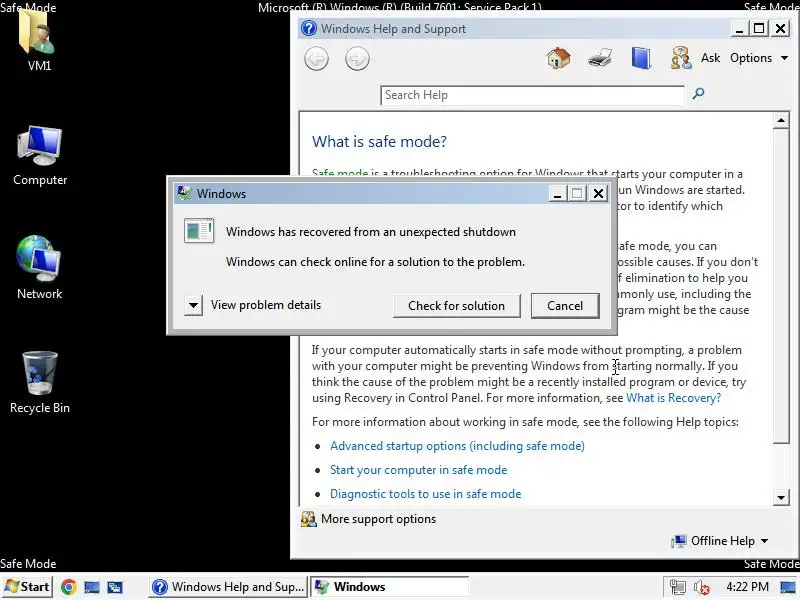Open Diagnostic tools to use in safe mode link
Image resolution: width=800 pixels, height=600 pixels.
(x=426, y=494)
